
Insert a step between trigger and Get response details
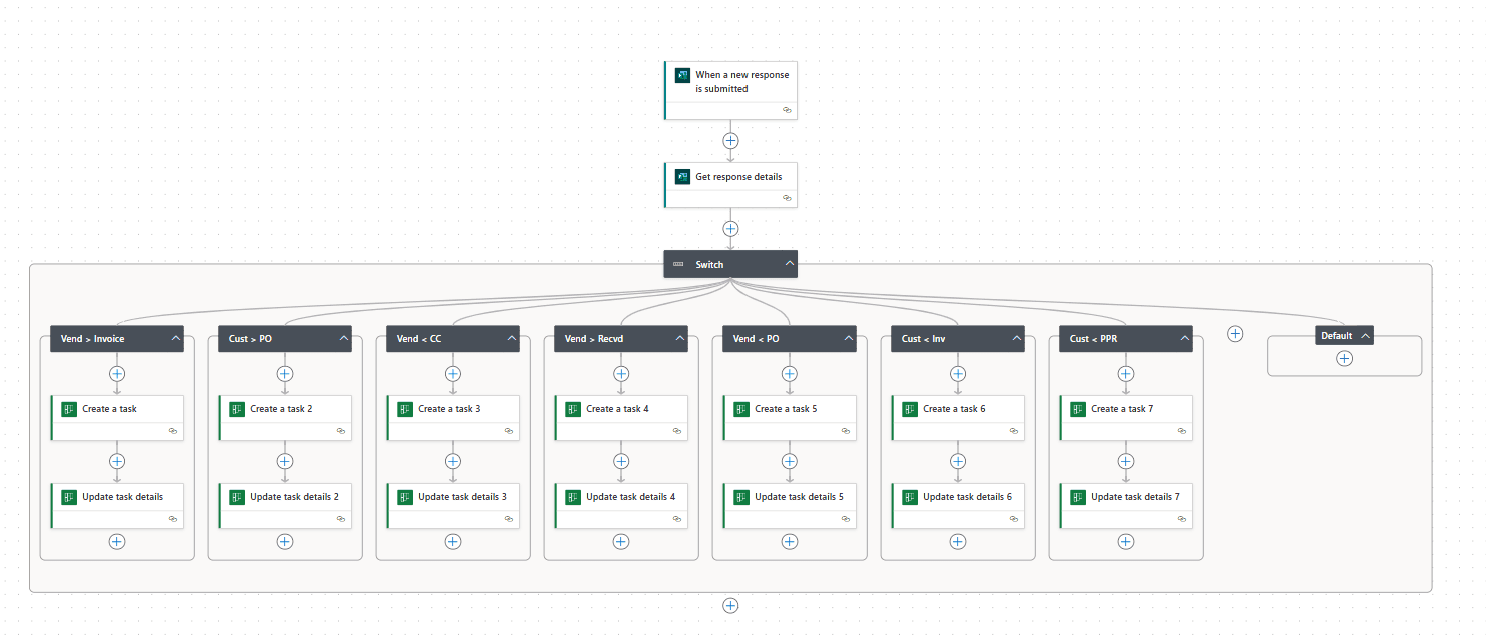pos(731,141)
